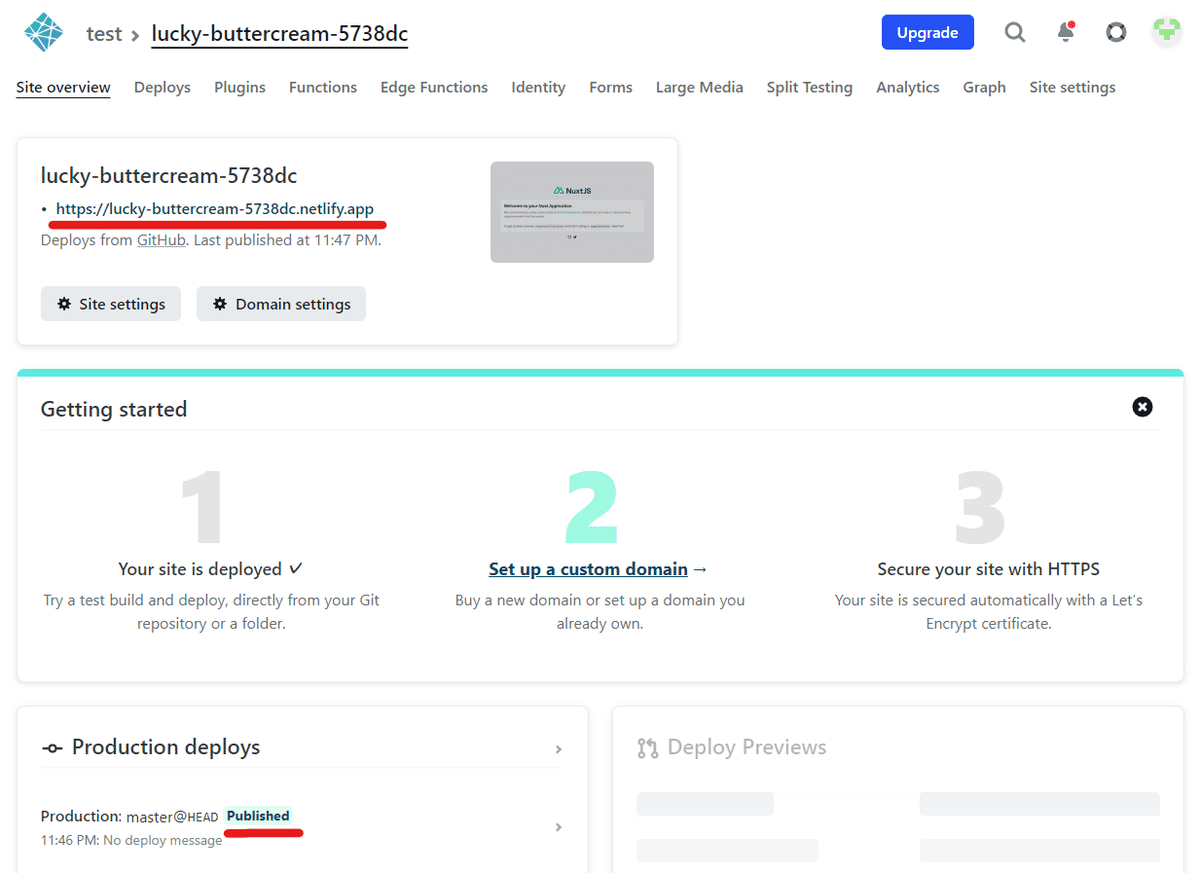
Task: Go to the Edge Functions tab
Action: (x=434, y=87)
